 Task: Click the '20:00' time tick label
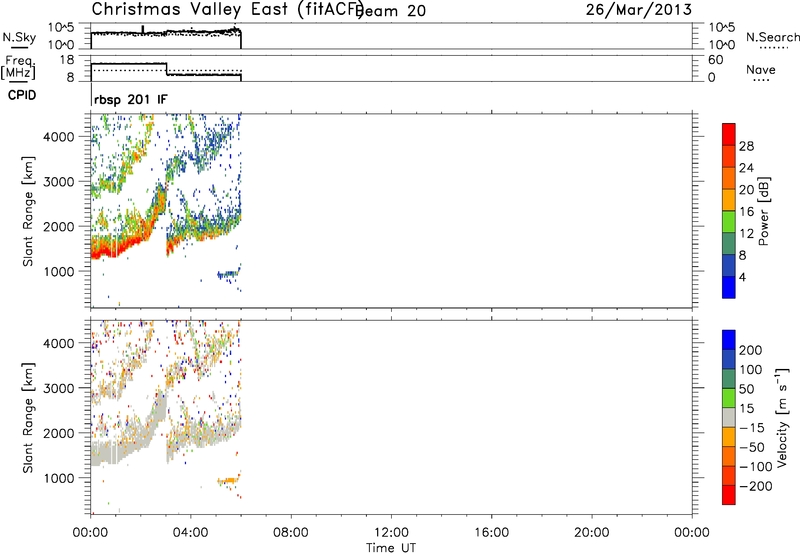coord(592,533)
